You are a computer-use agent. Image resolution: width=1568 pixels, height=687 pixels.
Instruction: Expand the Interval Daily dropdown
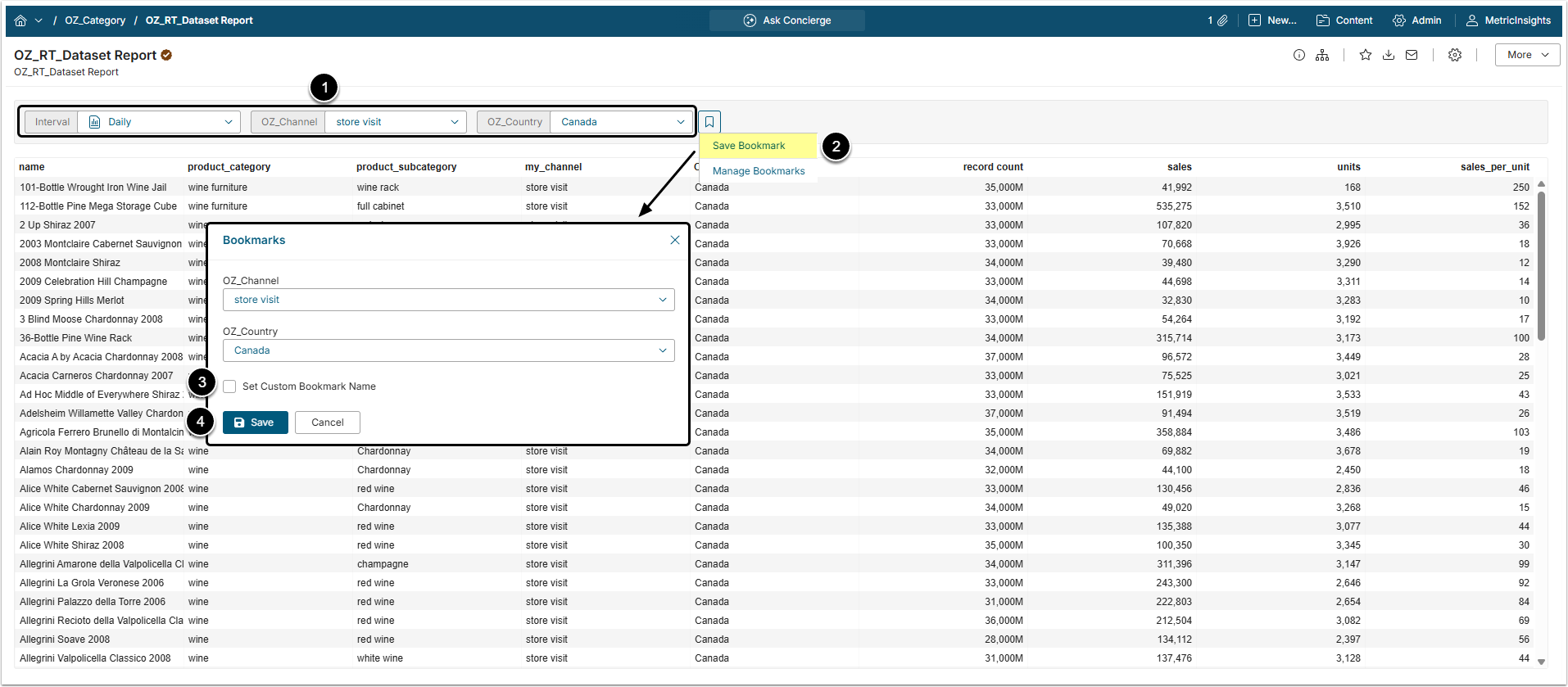click(x=160, y=122)
